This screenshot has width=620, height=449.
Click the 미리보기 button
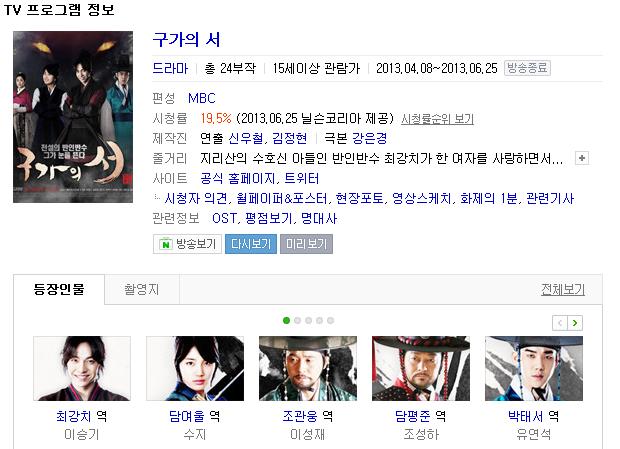306,244
